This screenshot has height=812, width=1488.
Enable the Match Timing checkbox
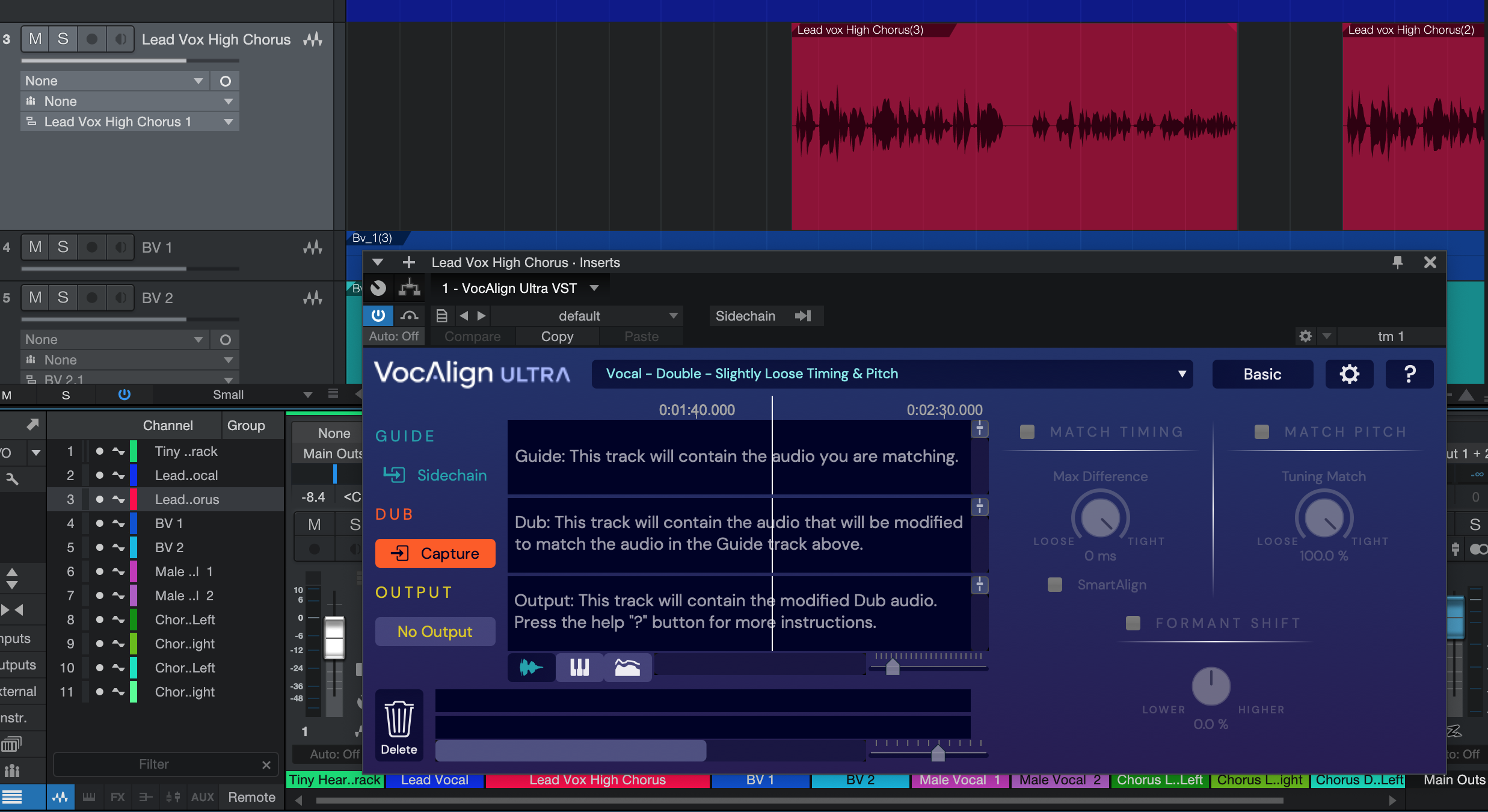pyautogui.click(x=1027, y=432)
